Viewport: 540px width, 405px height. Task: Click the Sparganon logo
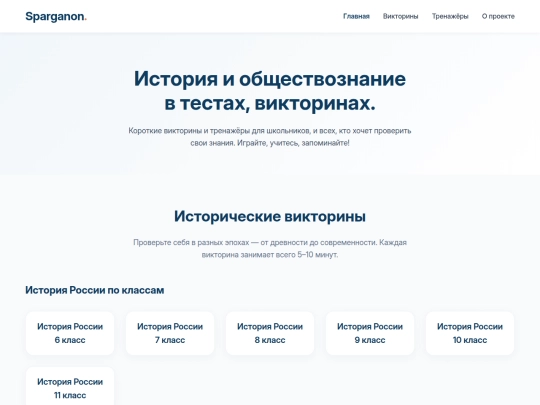click(x=56, y=17)
